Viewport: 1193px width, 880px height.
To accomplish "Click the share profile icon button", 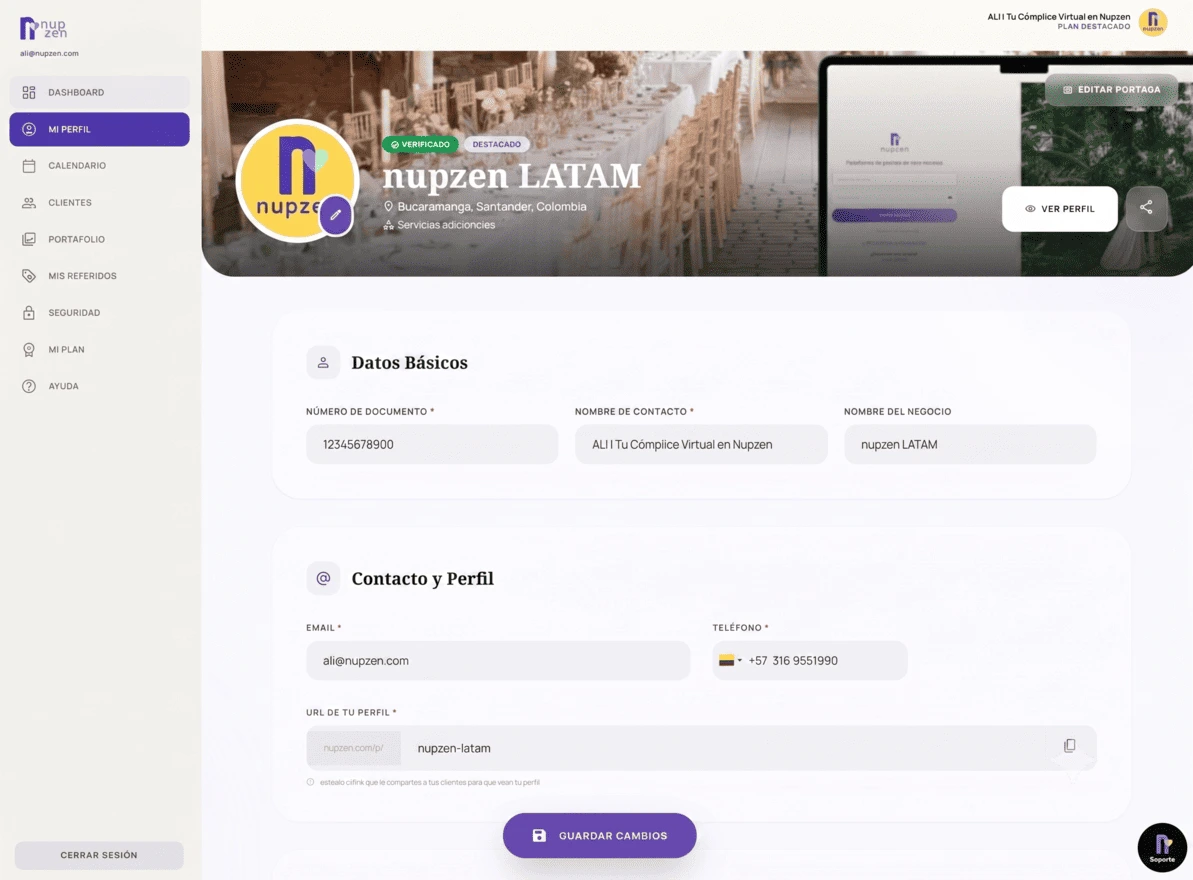I will click(1146, 208).
